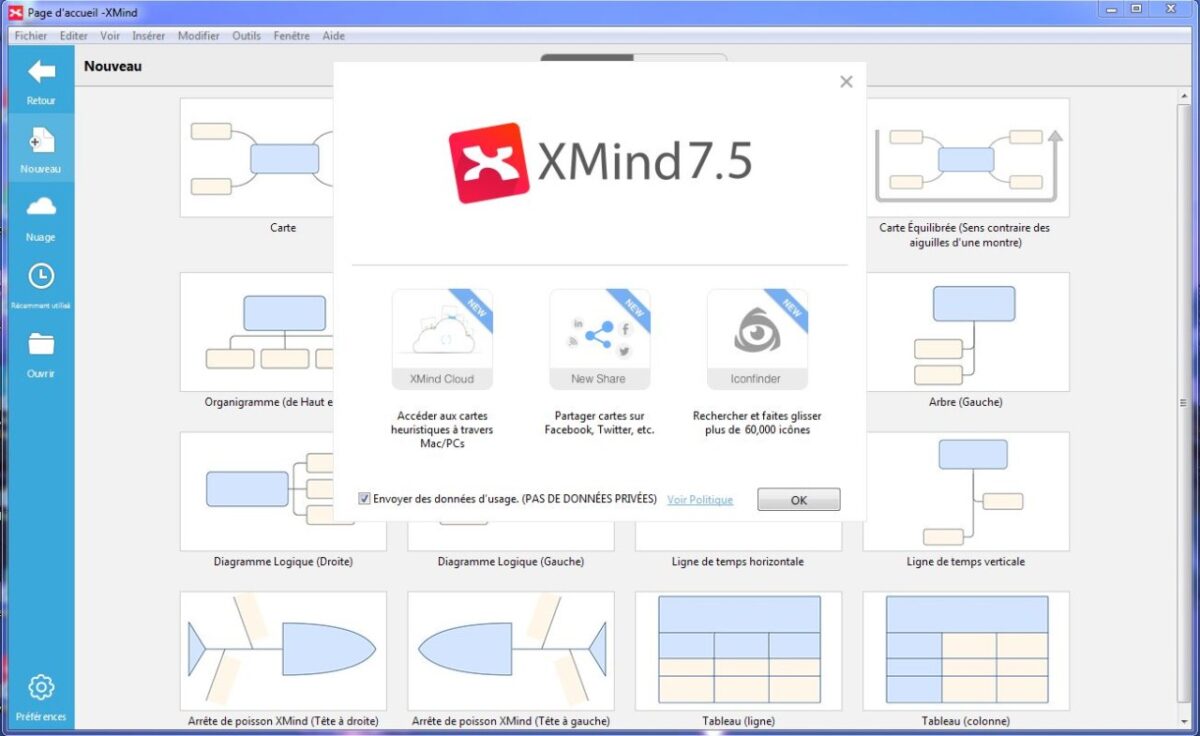This screenshot has height=736, width=1200.
Task: Open the Aide menu
Action: pyautogui.click(x=333, y=35)
